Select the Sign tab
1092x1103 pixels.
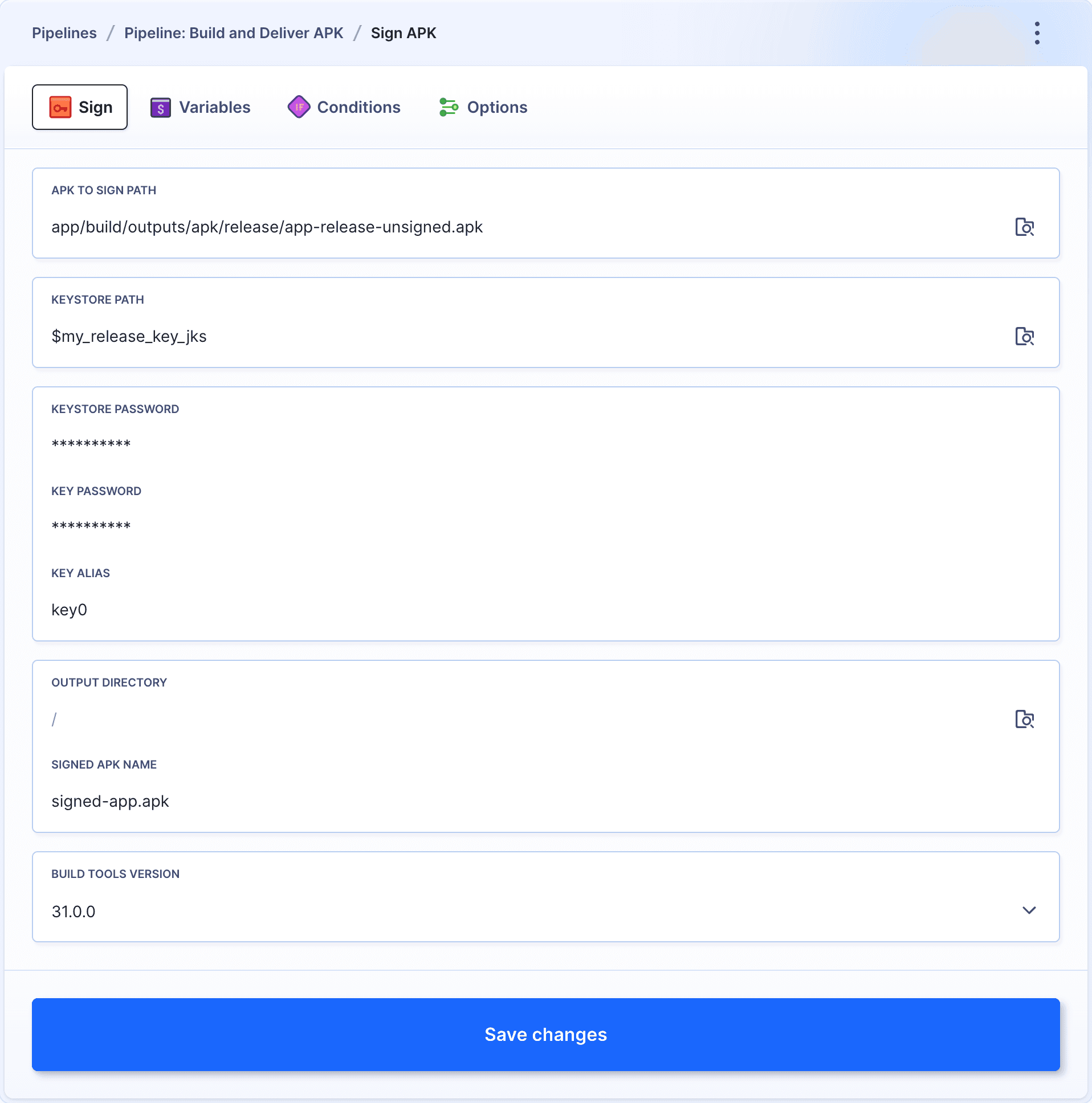[x=80, y=107]
